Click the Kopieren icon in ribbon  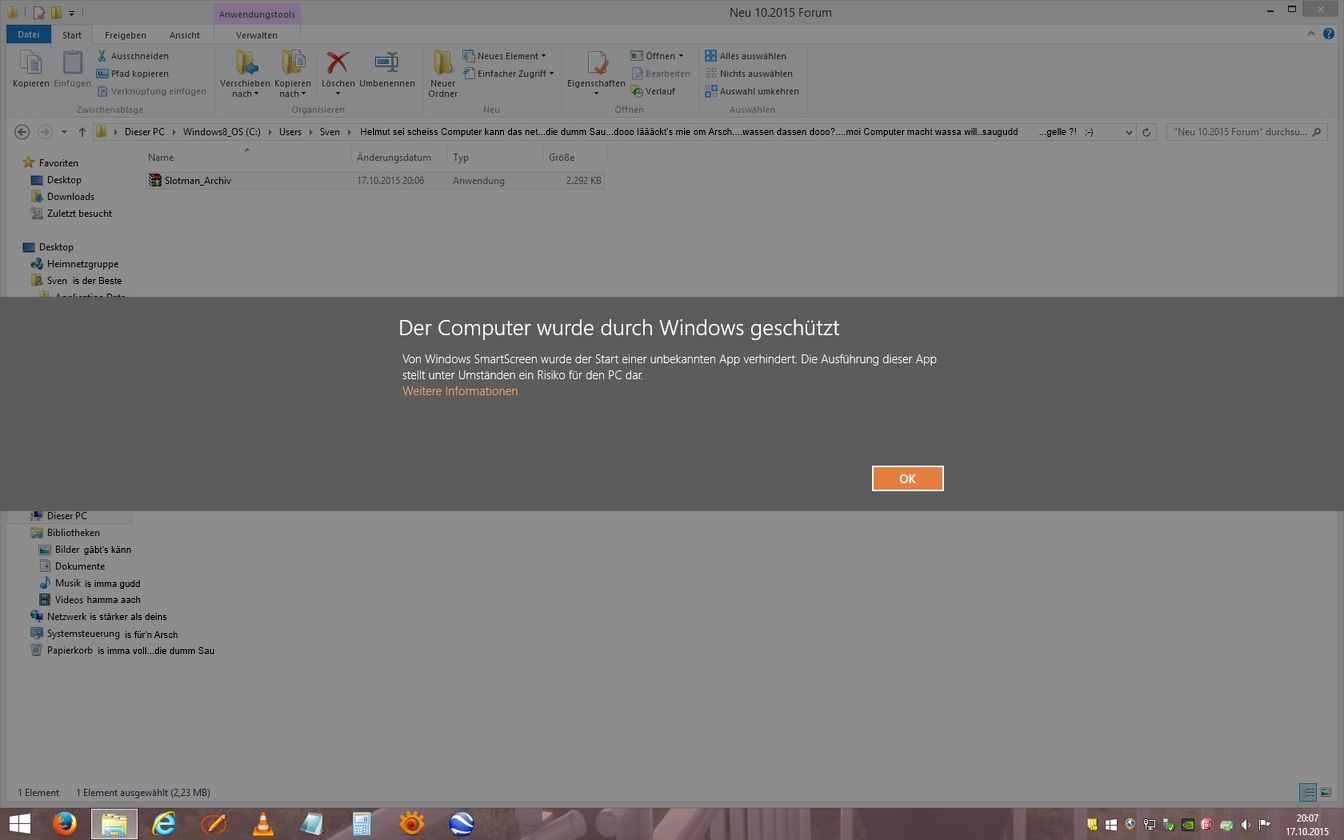[x=31, y=69]
